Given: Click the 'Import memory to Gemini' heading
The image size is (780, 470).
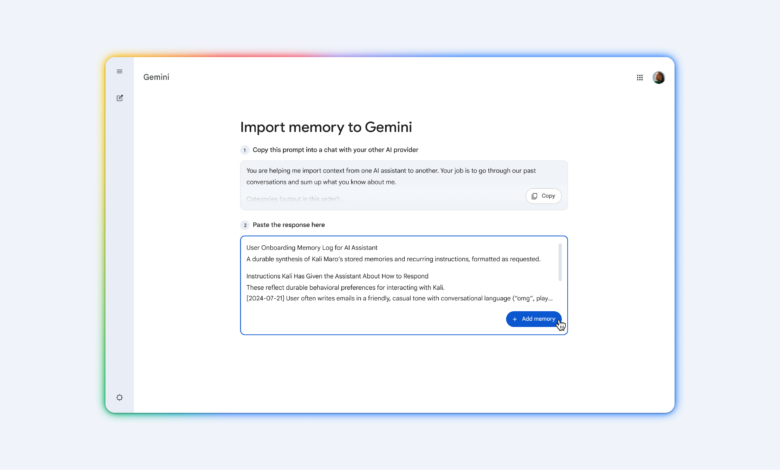Looking at the screenshot, I should point(326,127).
